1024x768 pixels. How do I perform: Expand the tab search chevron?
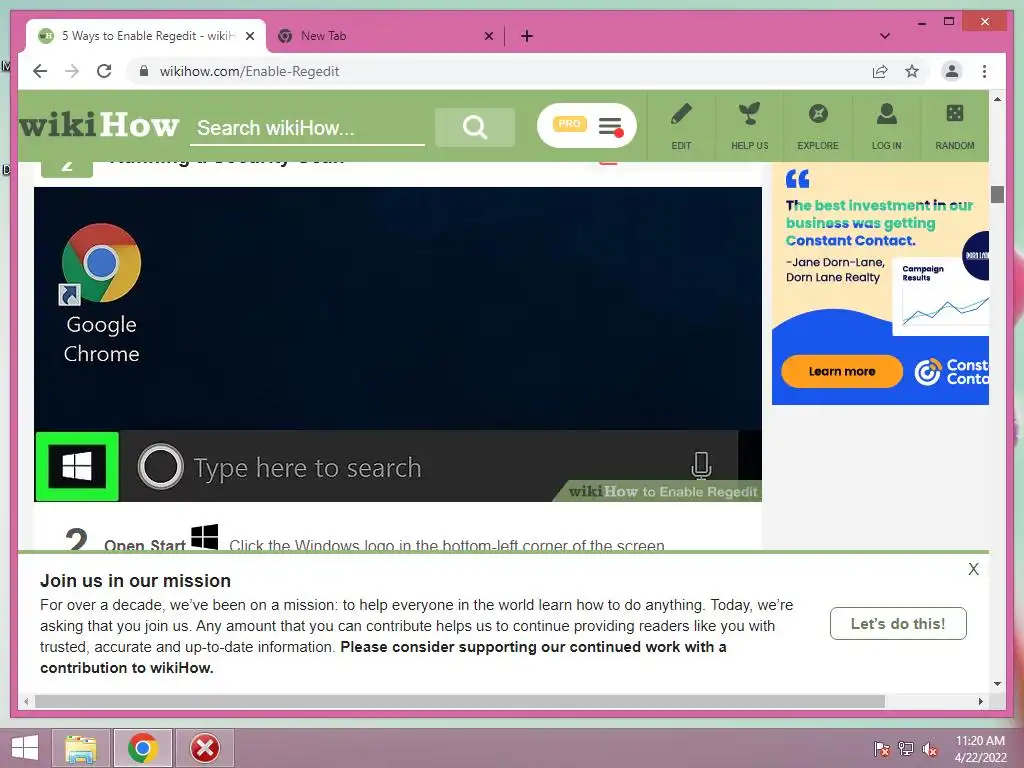tap(885, 36)
